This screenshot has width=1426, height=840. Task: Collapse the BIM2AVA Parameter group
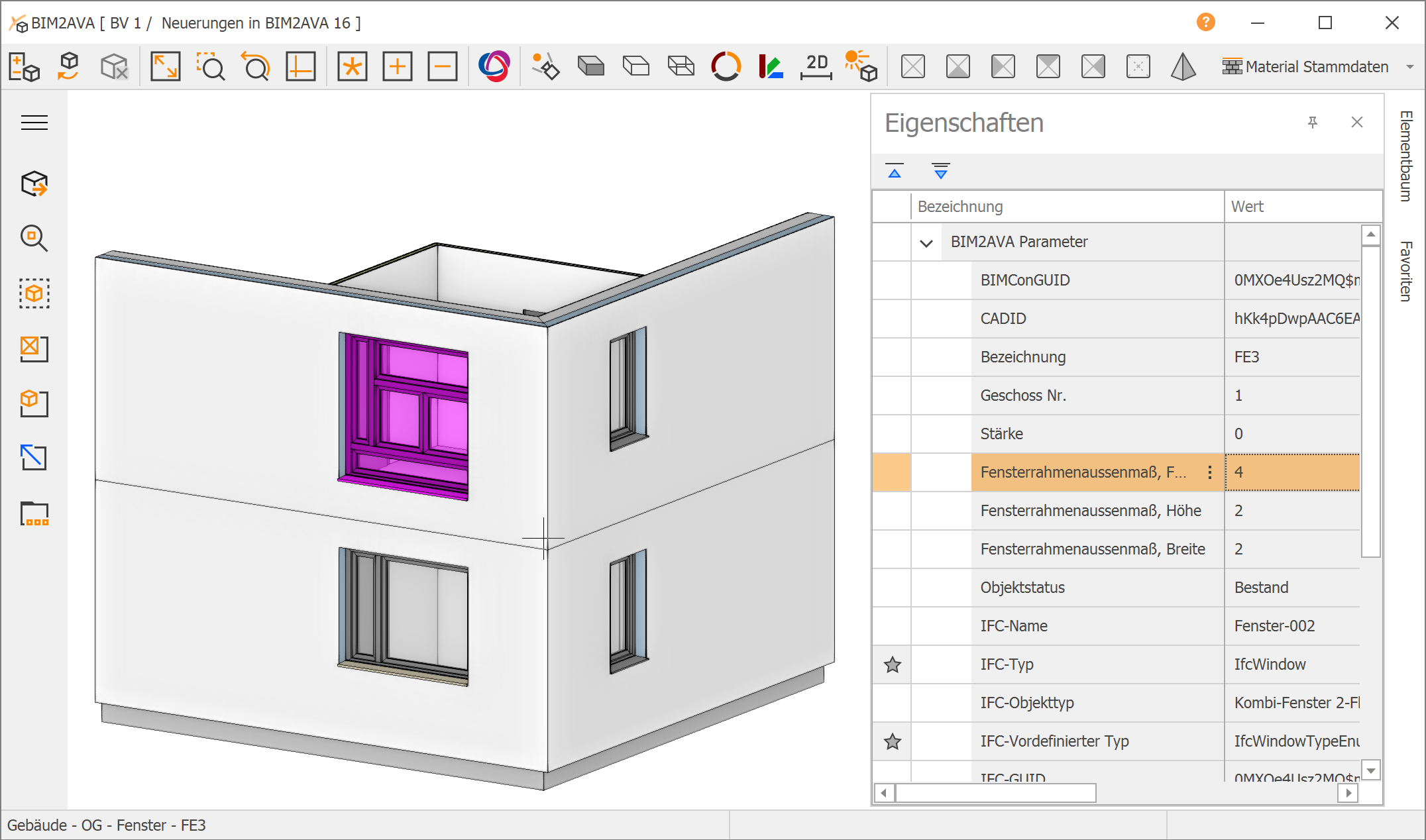(926, 242)
